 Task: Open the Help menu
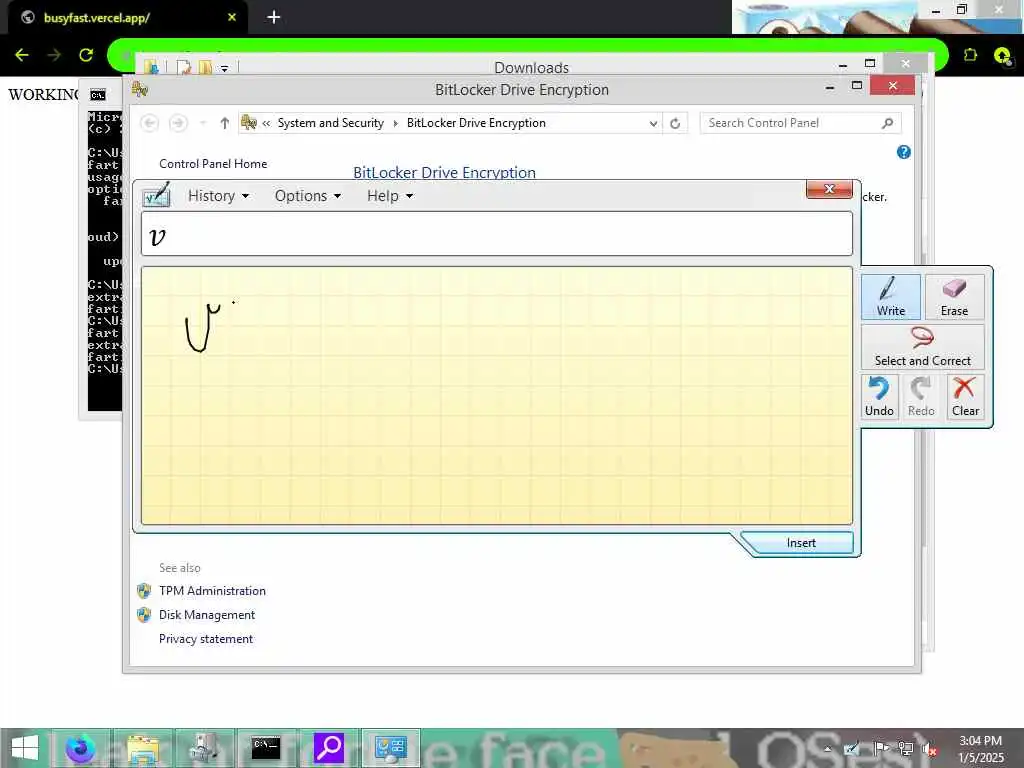390,196
